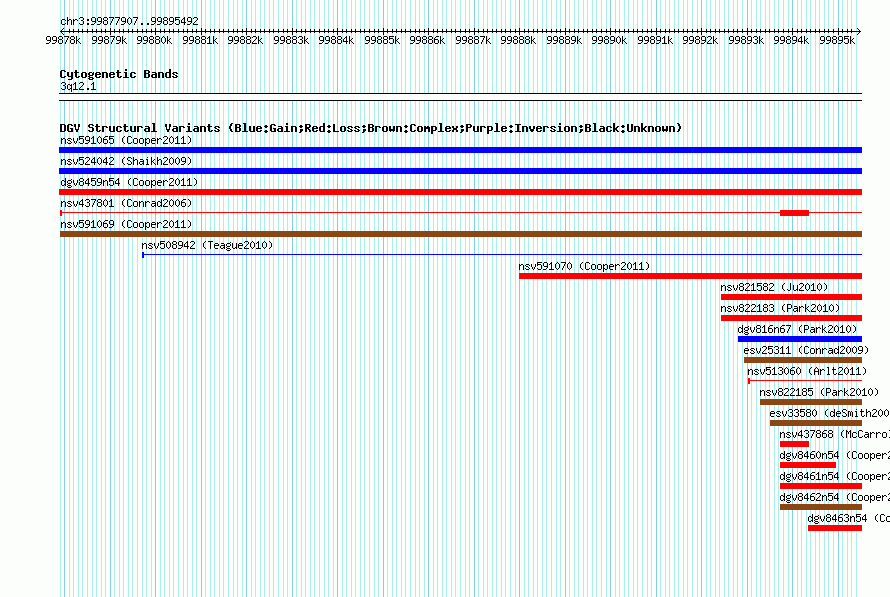
Task: Open nsv437868 (McCarroll) label
Action: pyautogui.click(x=834, y=434)
